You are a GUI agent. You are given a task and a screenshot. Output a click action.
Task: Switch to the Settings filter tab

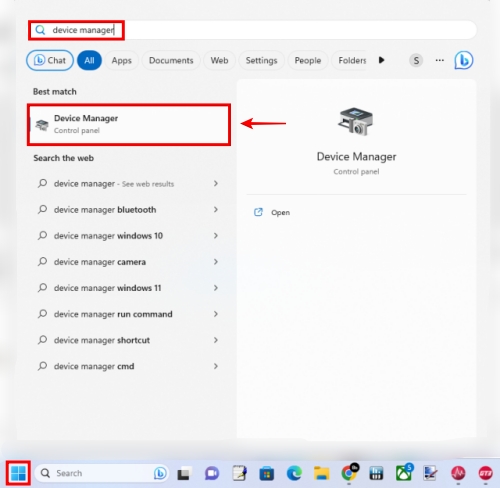click(261, 60)
